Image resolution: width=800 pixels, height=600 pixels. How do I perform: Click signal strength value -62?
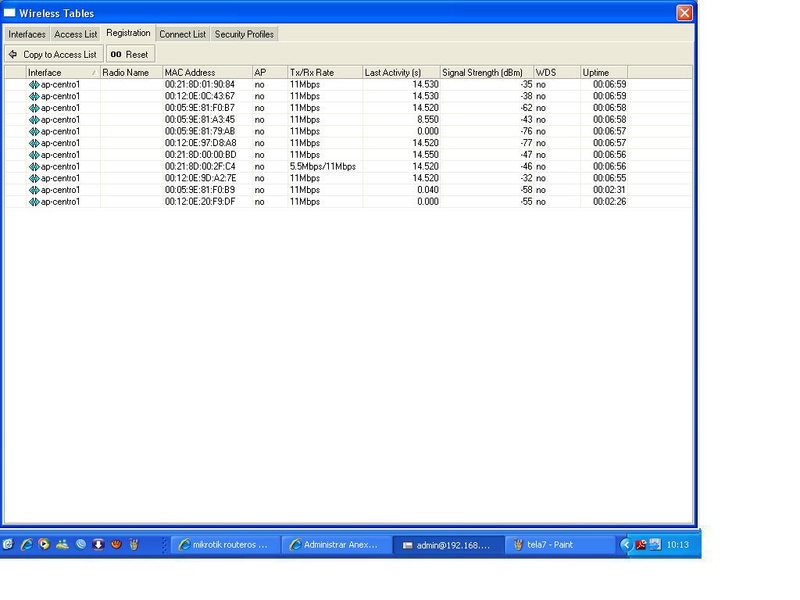pos(527,108)
